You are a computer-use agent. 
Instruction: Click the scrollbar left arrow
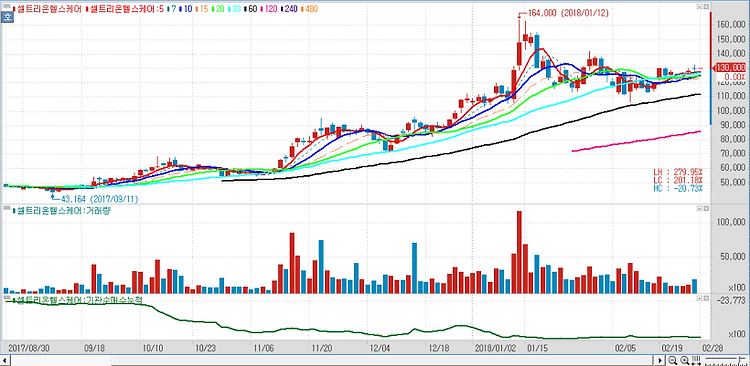5,360
